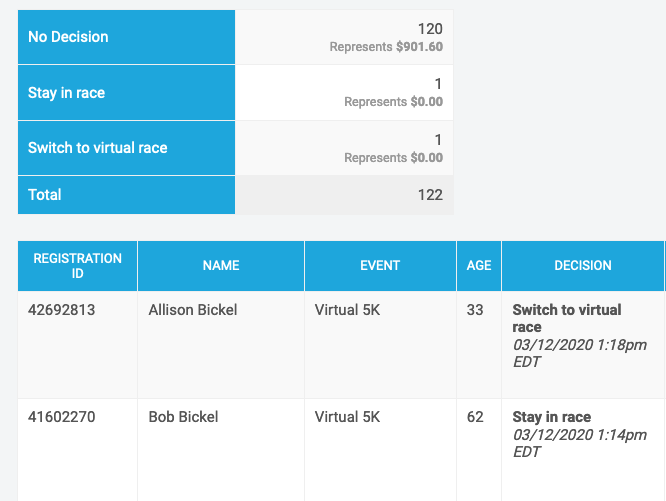Click the Name column header
The width and height of the screenshot is (666, 501).
click(221, 266)
